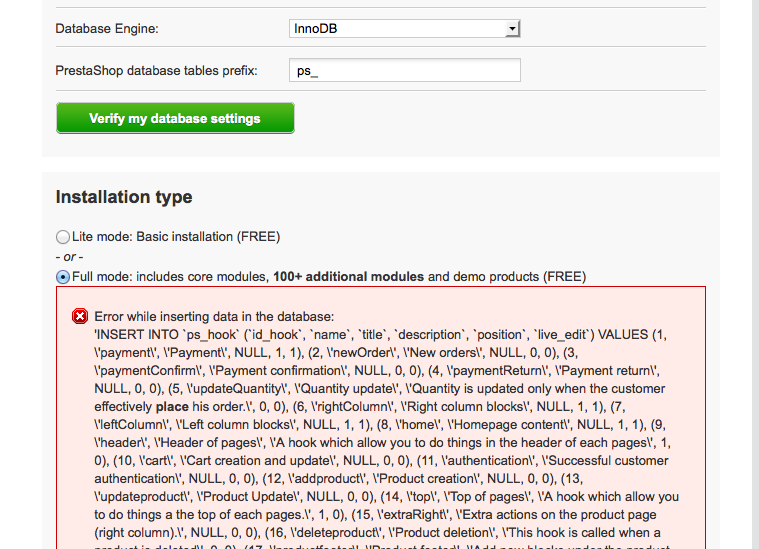Viewport: 759px width, 549px height.
Task: Select Lite mode basic installation radio button
Action: [x=63, y=237]
